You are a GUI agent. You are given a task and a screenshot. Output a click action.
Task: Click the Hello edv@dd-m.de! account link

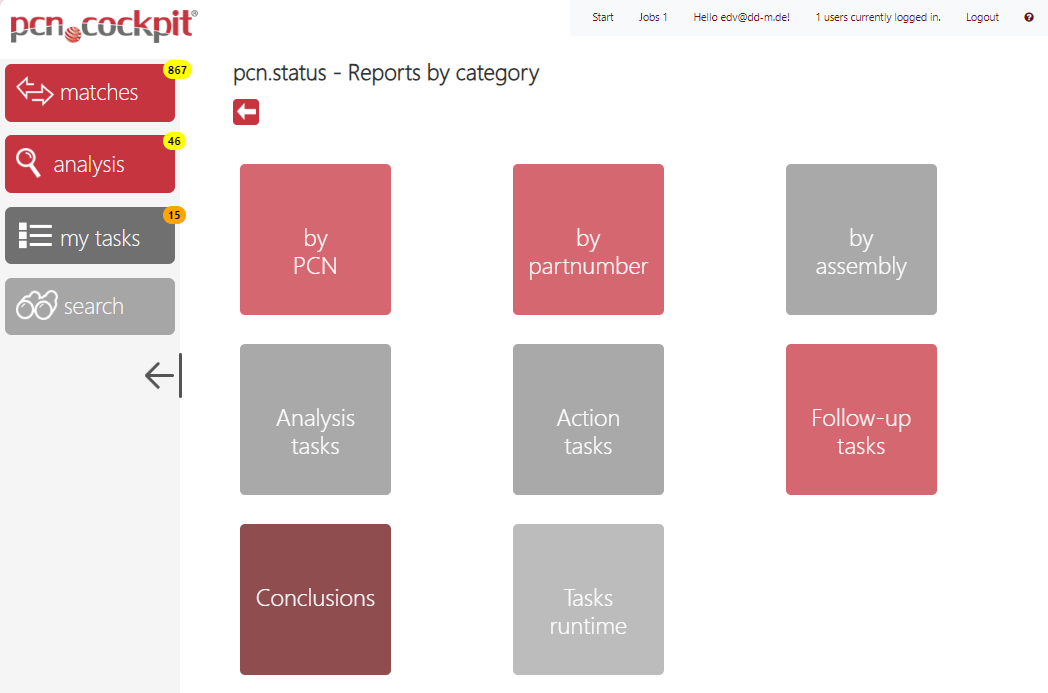click(x=741, y=17)
